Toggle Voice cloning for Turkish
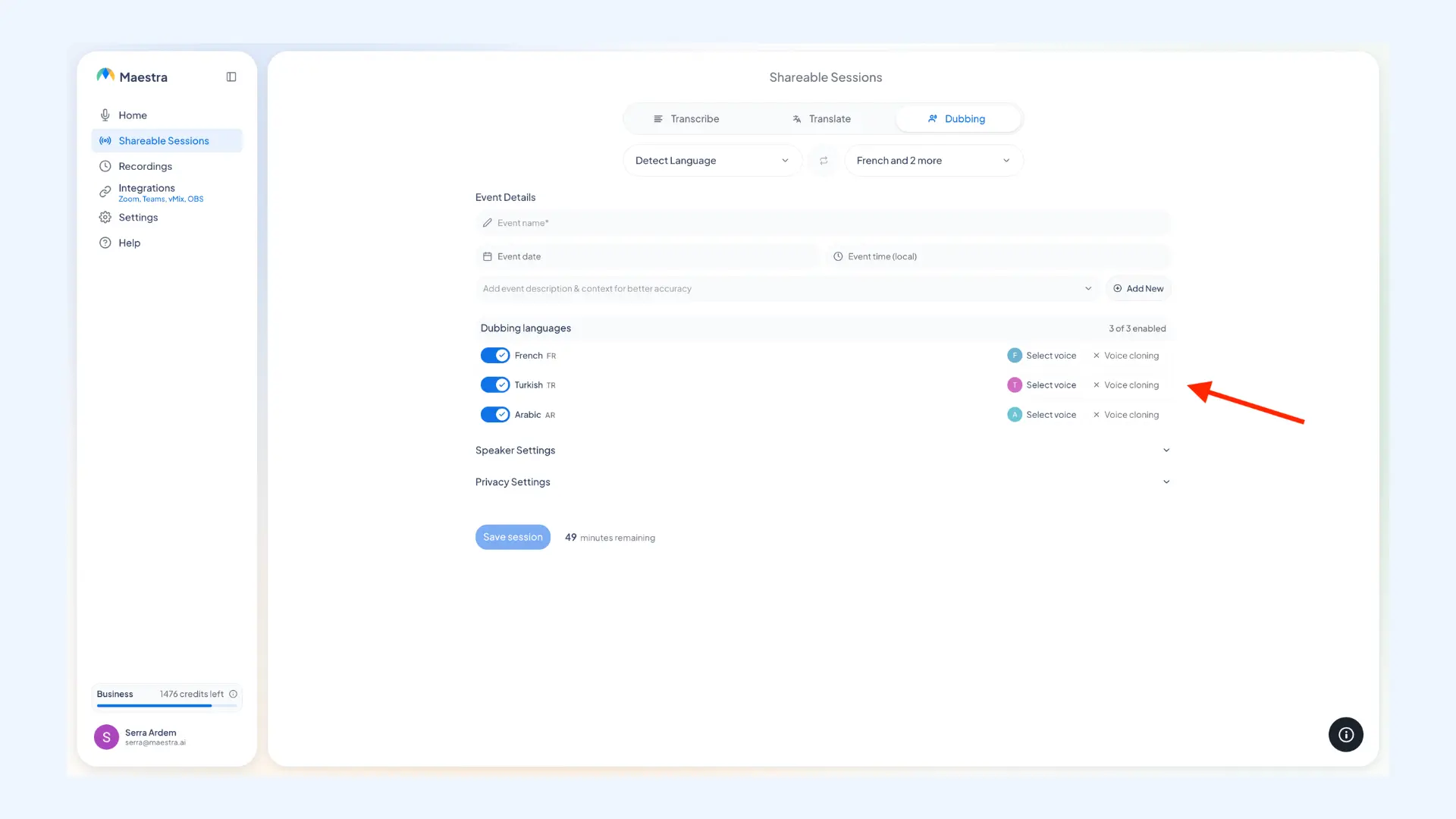 coord(1125,385)
